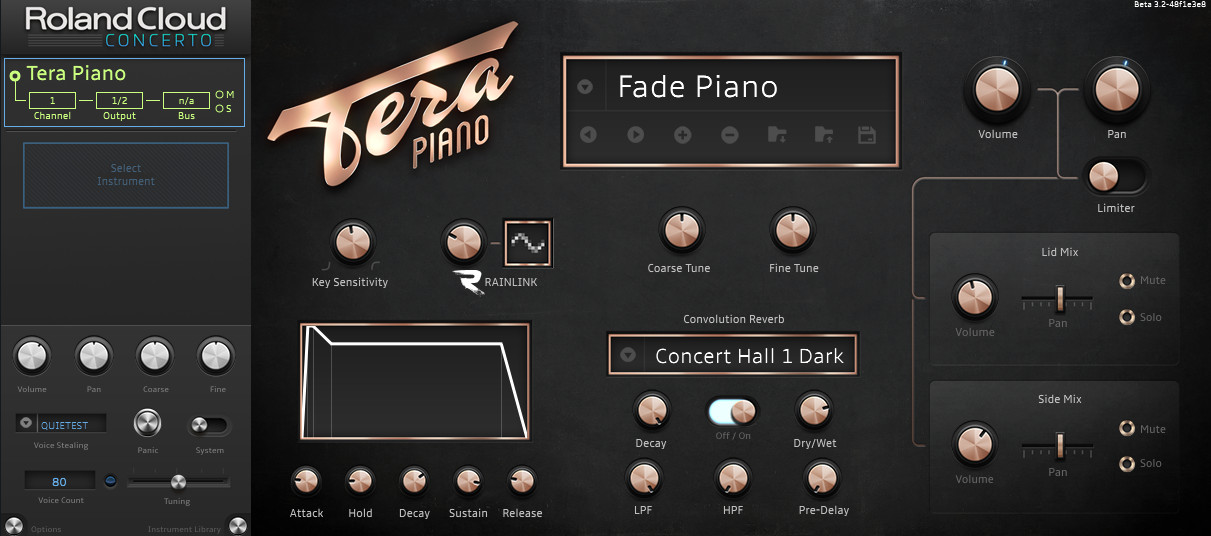Solo the Side Mix
The height and width of the screenshot is (536, 1211).
pyautogui.click(x=1127, y=464)
